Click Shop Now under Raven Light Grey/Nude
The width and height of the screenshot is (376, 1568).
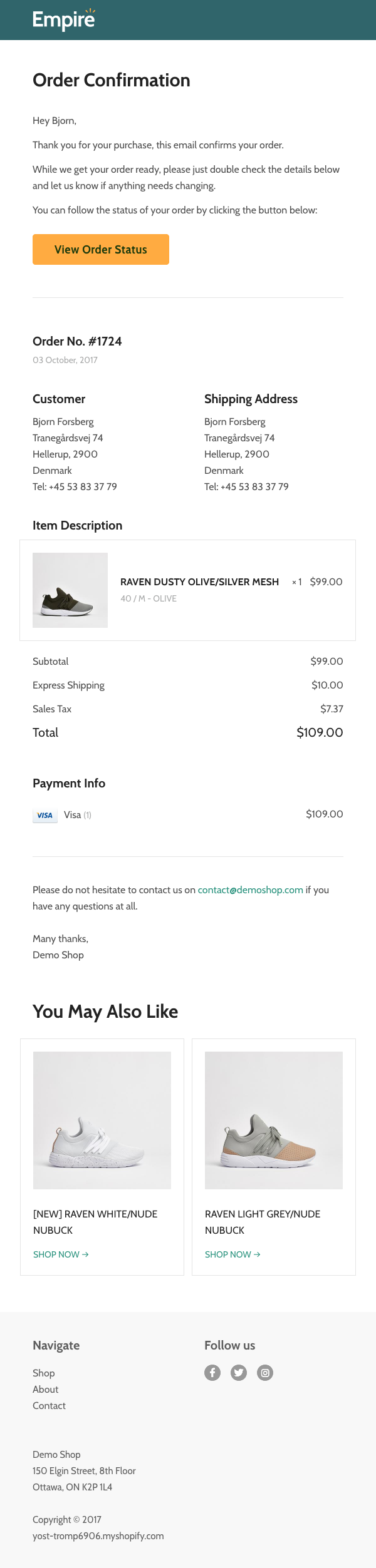coord(232,1254)
